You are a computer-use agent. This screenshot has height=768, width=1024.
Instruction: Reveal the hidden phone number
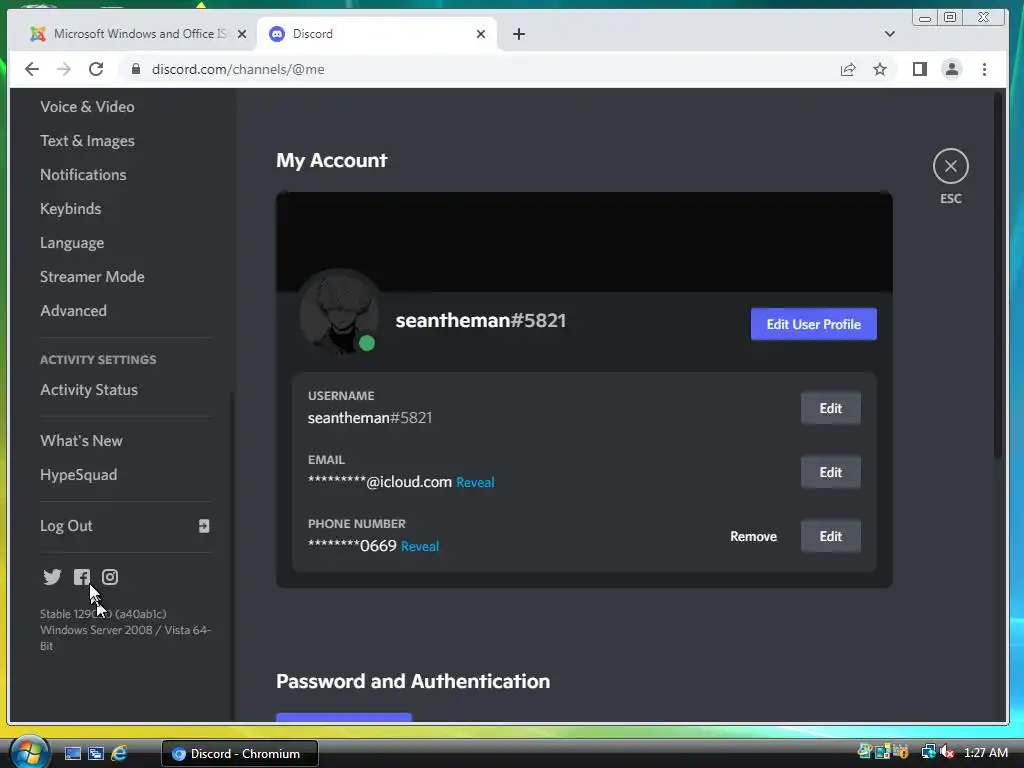click(x=419, y=546)
